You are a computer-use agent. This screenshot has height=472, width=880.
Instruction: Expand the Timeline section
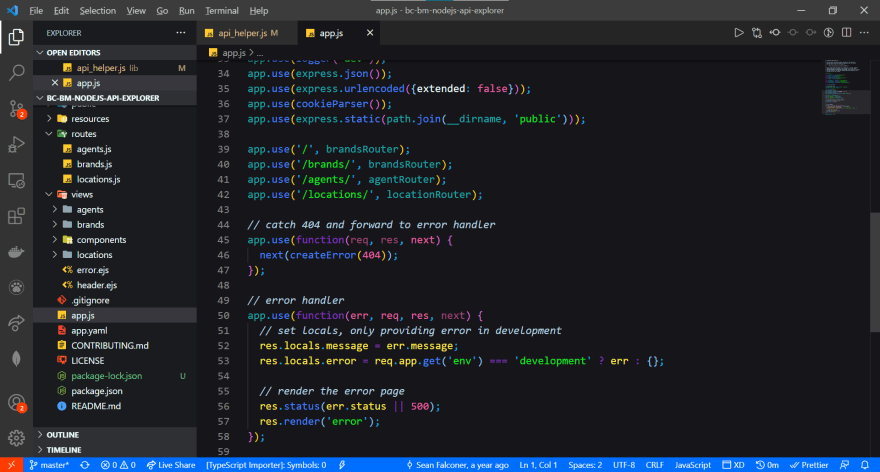pos(115,450)
